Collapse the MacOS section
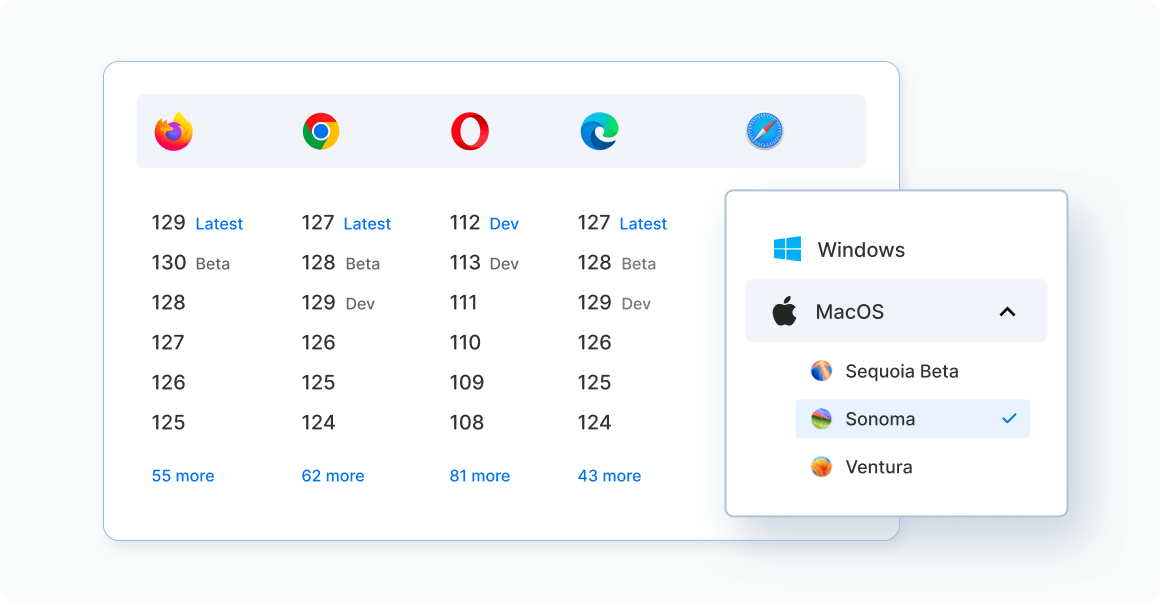Screen dimensions: 1160x614 (1007, 311)
